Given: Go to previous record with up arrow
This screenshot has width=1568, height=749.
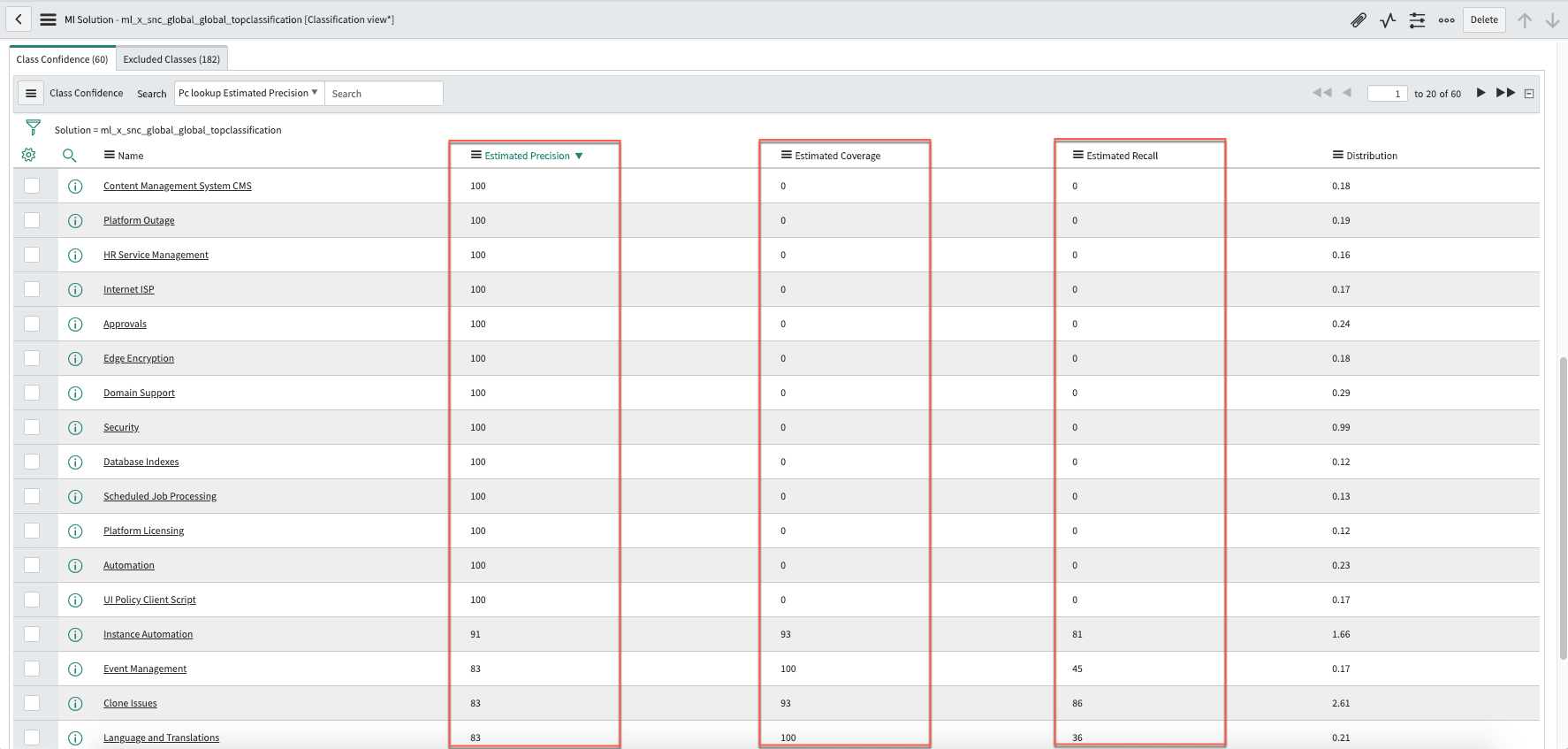Looking at the screenshot, I should point(1525,19).
